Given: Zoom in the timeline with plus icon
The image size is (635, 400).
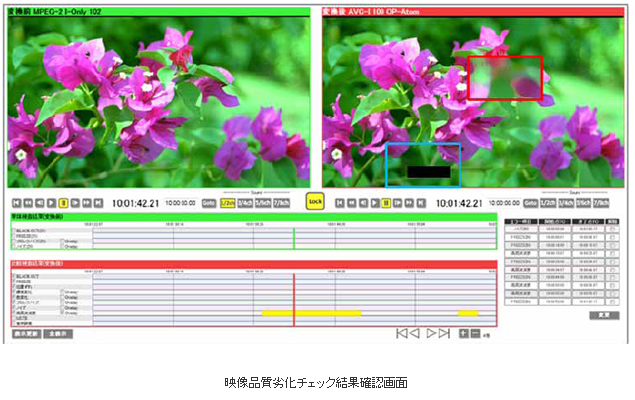Looking at the screenshot, I should tap(463, 333).
